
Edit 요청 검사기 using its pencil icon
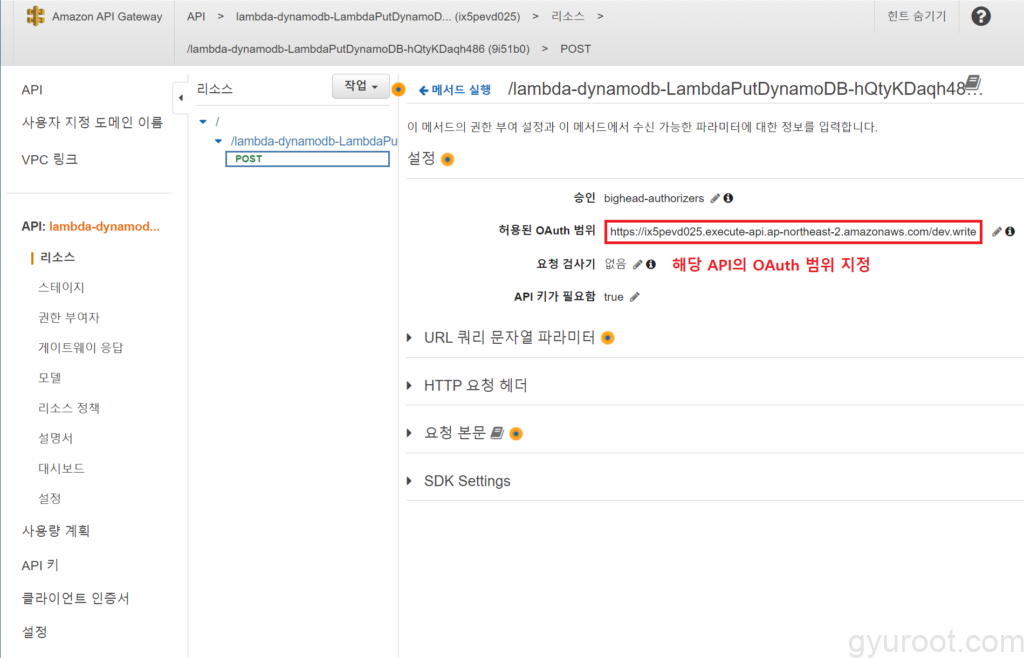point(637,264)
